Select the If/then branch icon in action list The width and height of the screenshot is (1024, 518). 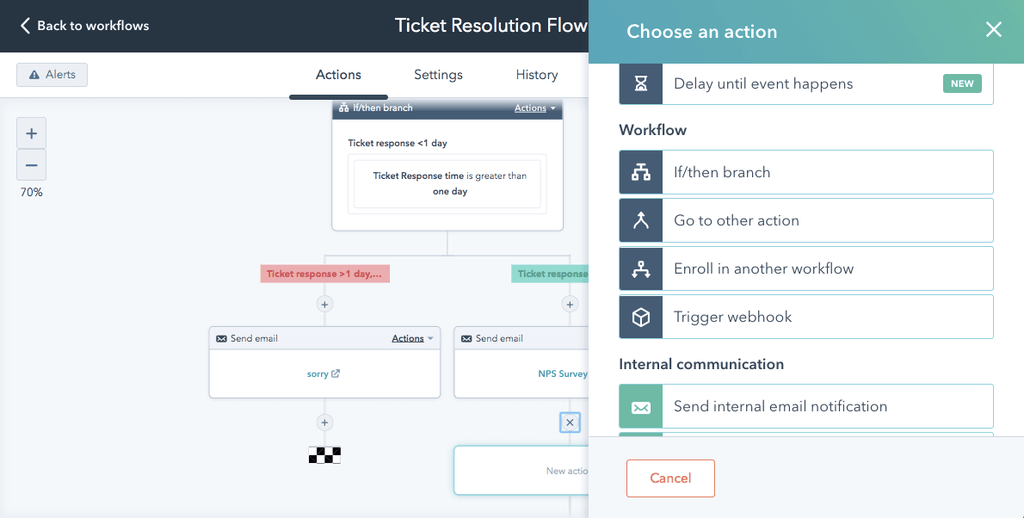pyautogui.click(x=641, y=172)
